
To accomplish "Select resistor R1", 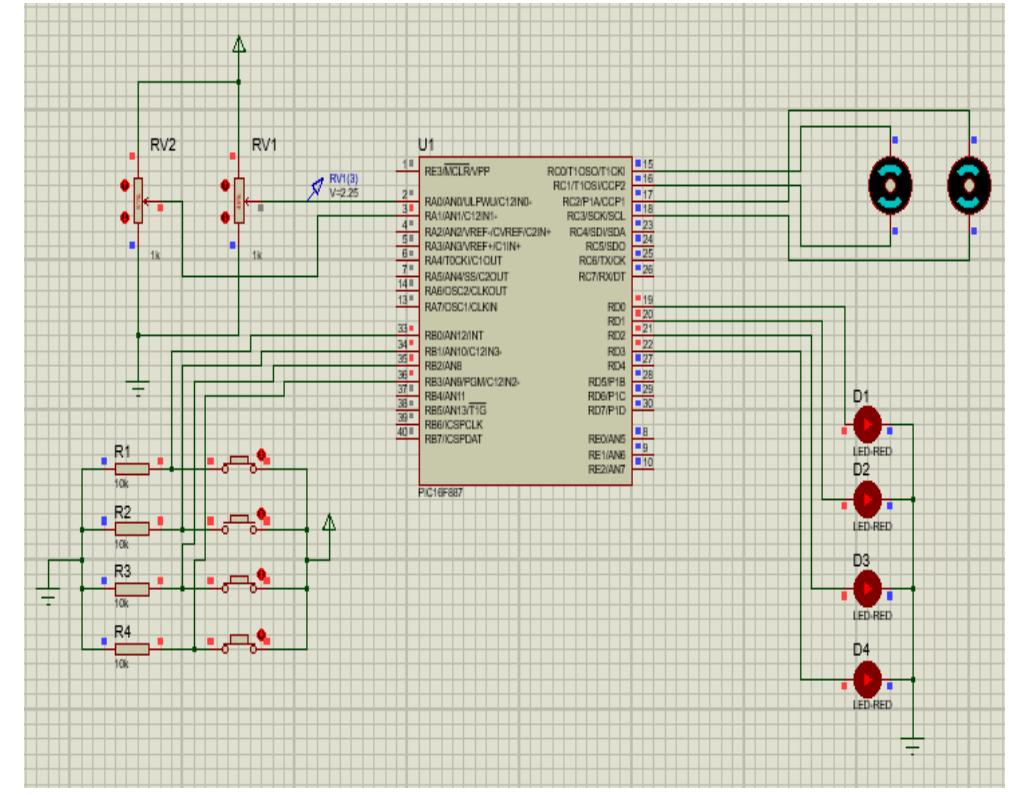I will pyautogui.click(x=132, y=469).
